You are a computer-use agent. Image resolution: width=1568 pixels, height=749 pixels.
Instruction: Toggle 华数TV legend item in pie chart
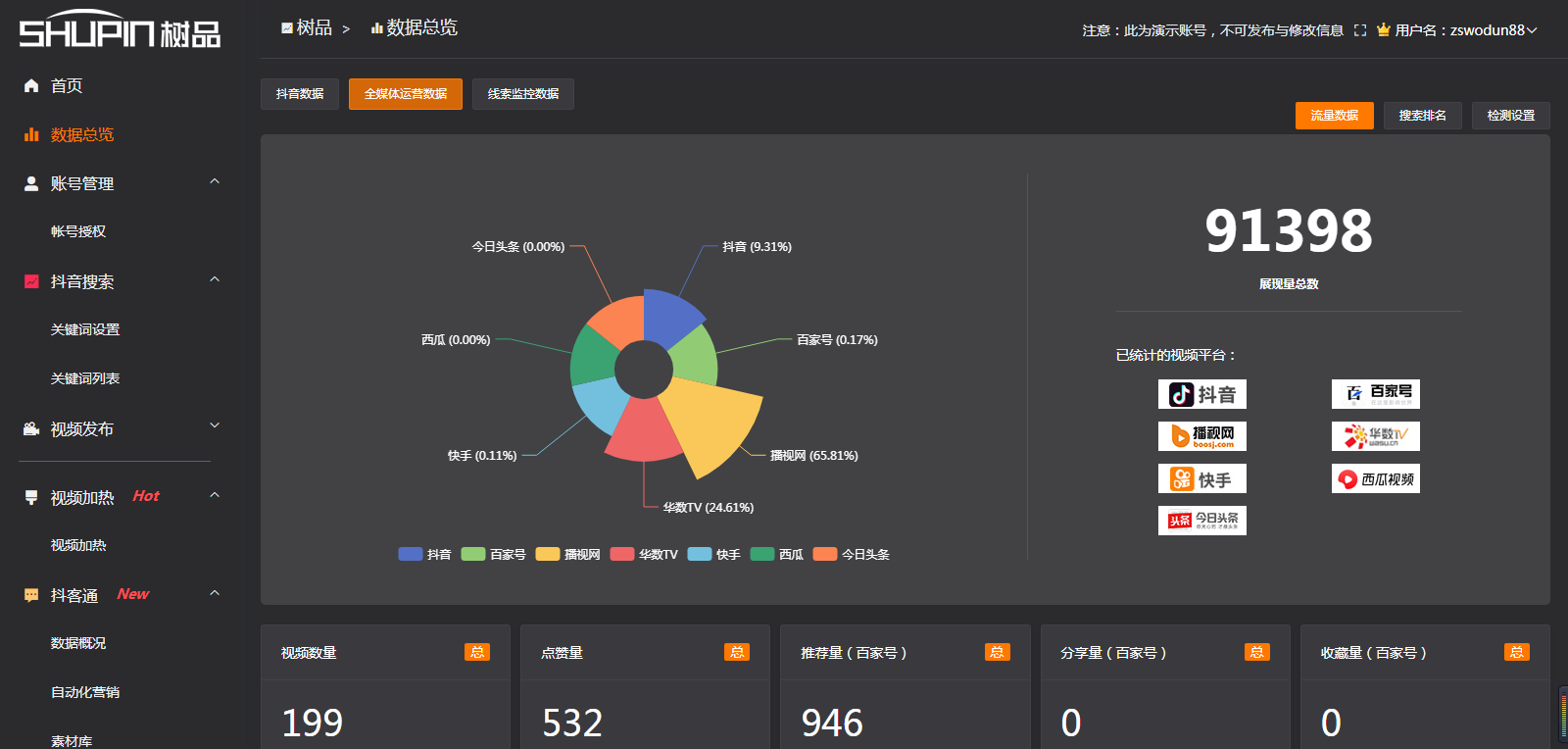(x=644, y=554)
